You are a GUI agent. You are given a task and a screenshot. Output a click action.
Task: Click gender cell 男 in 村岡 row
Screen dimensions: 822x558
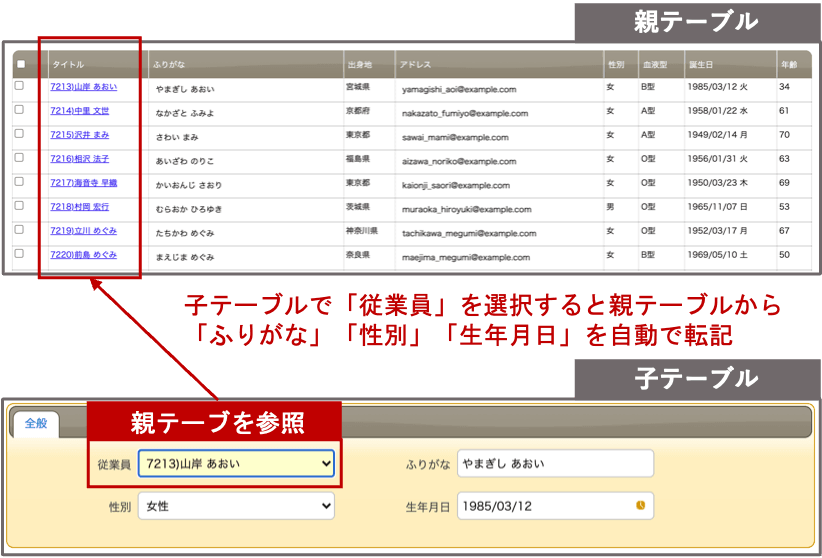point(610,207)
